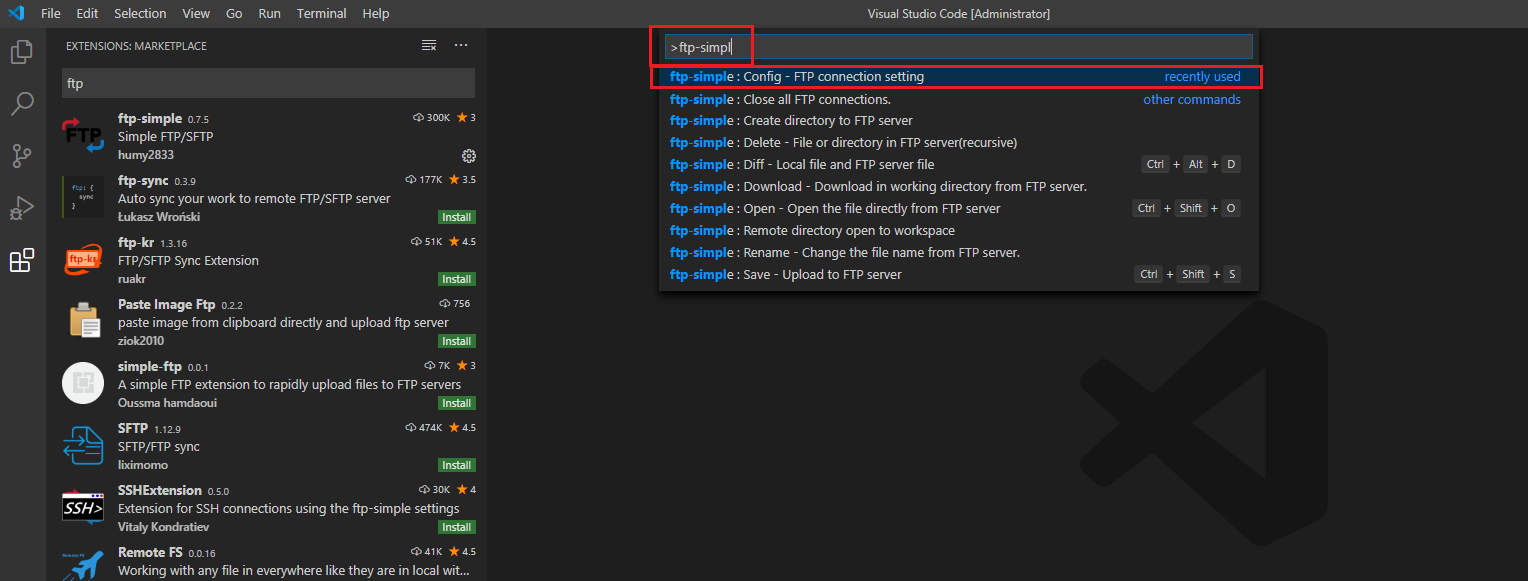This screenshot has height=581, width=1528.
Task: Click the VS Code logo in title bar
Action: [x=16, y=14]
